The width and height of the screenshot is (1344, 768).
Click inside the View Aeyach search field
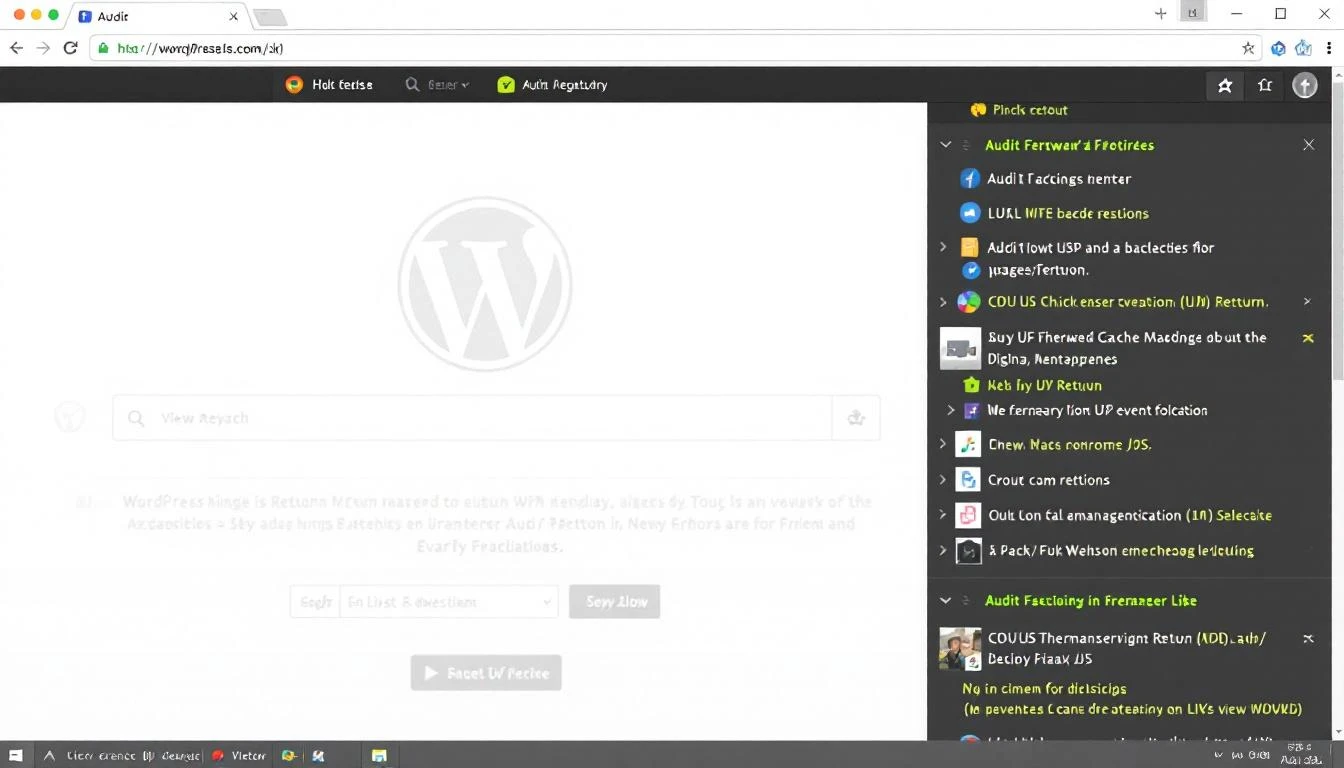[470, 417]
